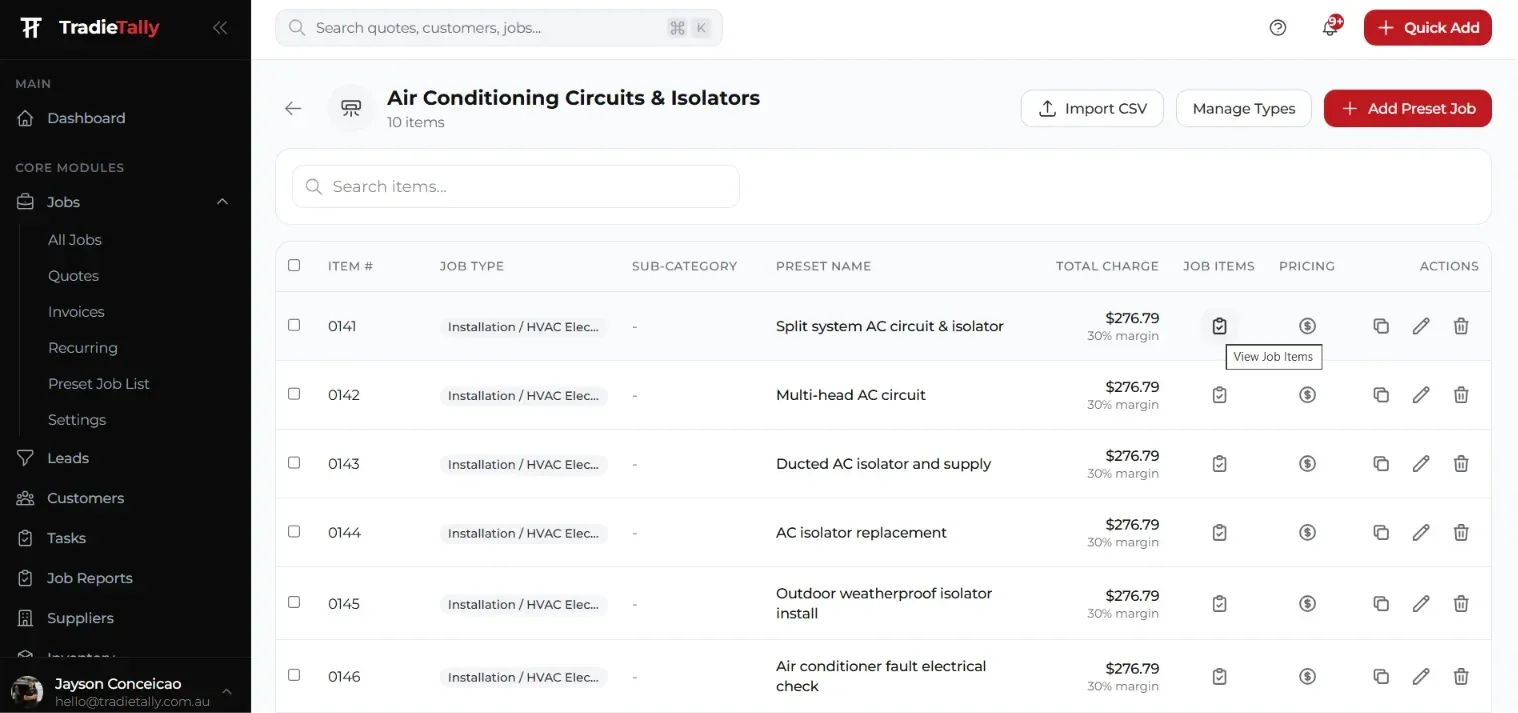Image resolution: width=1518 pixels, height=713 pixels.
Task: Click job type tag in row 0141
Action: pyautogui.click(x=523, y=327)
